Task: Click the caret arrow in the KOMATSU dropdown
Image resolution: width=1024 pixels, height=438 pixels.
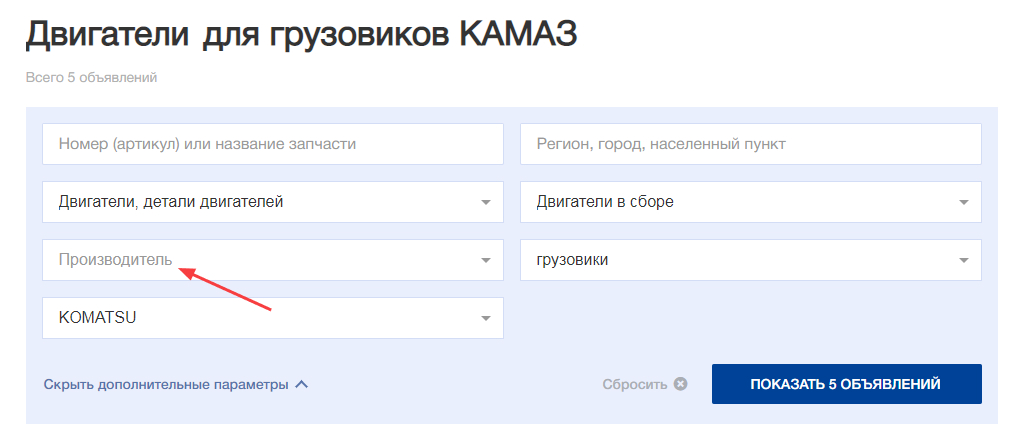Action: point(485,318)
